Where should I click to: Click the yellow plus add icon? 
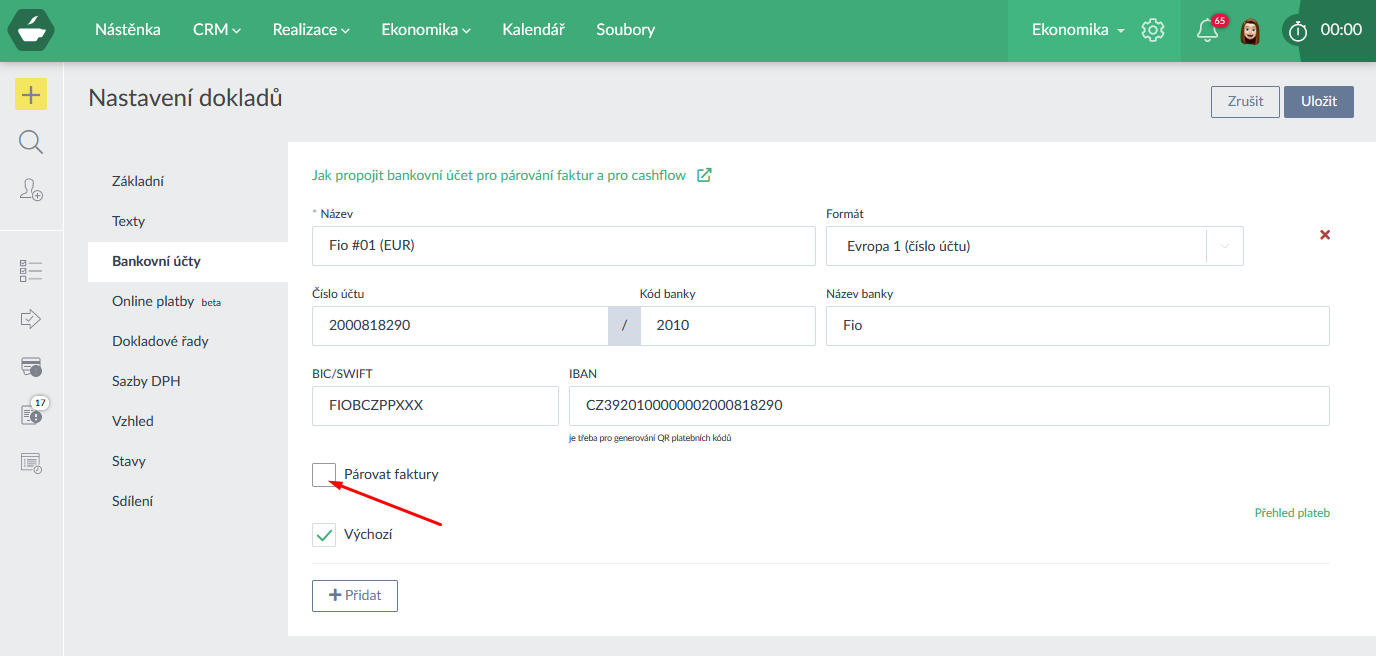31,95
